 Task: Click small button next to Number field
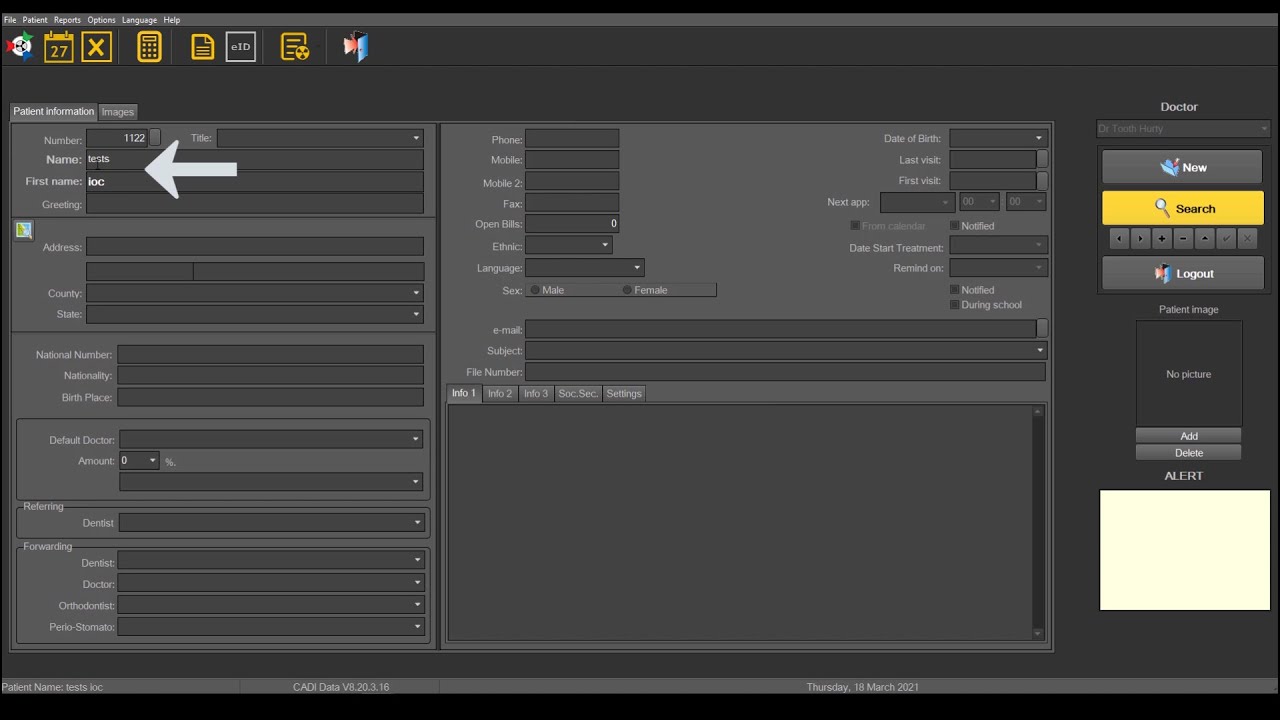click(x=155, y=138)
